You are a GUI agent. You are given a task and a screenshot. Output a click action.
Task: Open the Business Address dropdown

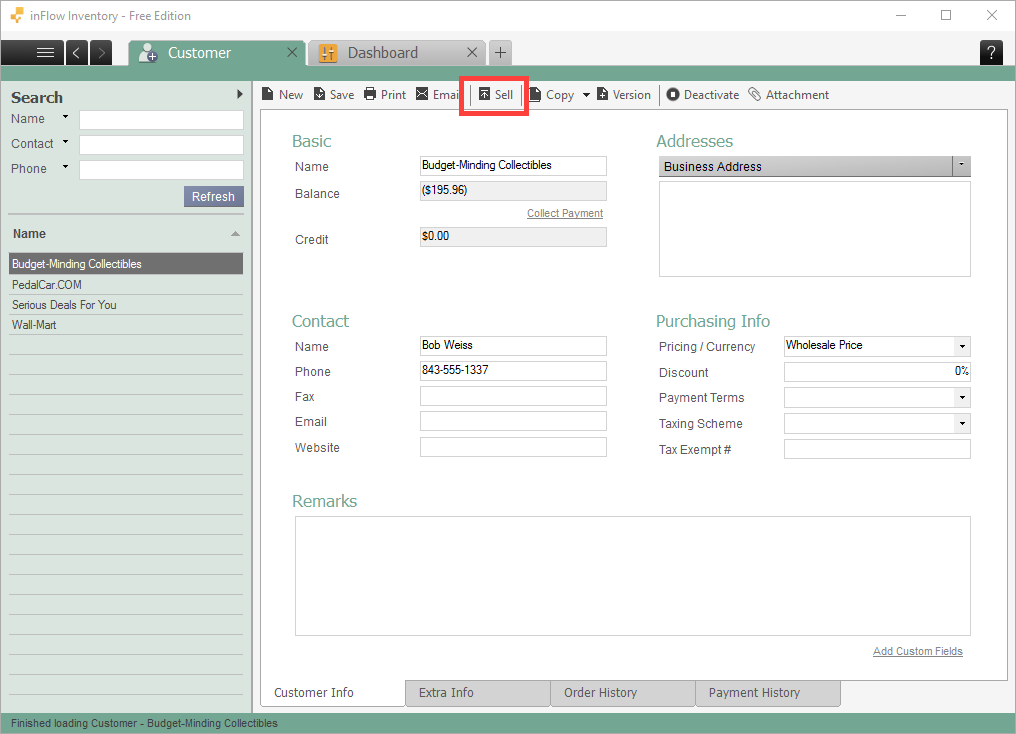[962, 166]
